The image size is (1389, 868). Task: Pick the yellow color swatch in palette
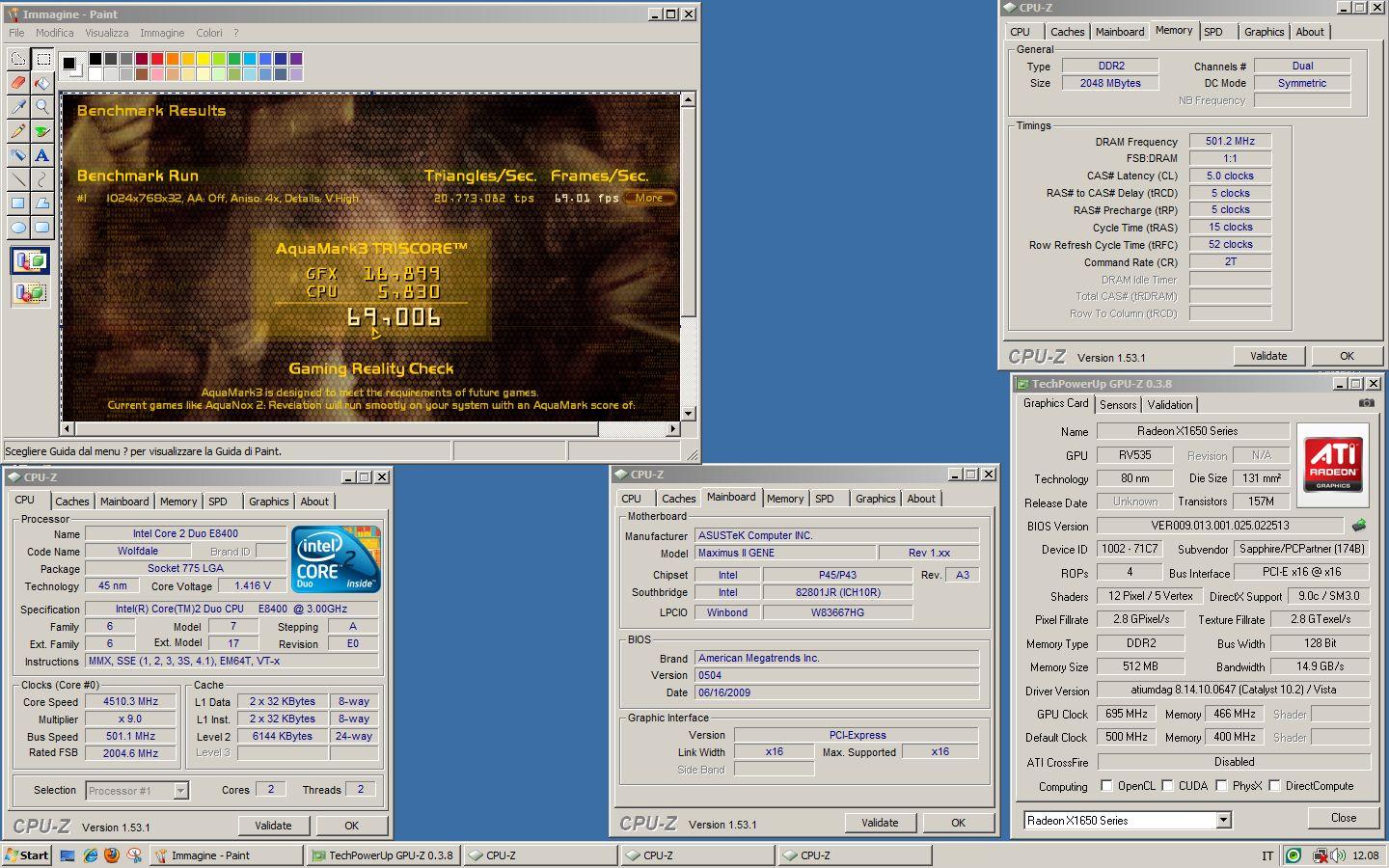[203, 59]
